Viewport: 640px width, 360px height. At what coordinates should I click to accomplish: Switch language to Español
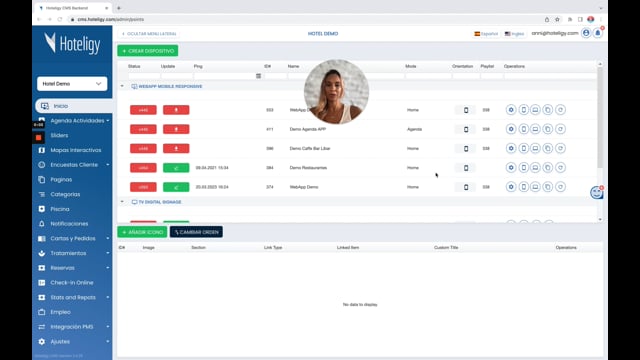click(486, 33)
